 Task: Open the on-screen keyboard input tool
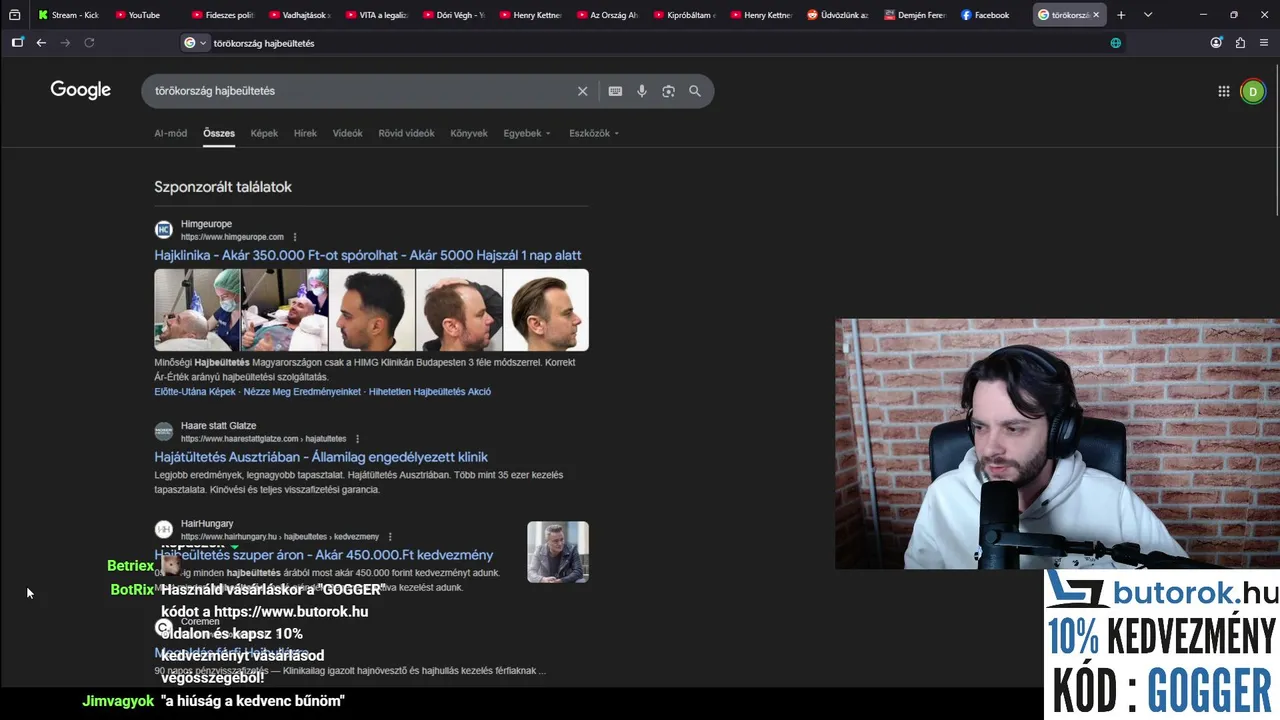[x=615, y=91]
